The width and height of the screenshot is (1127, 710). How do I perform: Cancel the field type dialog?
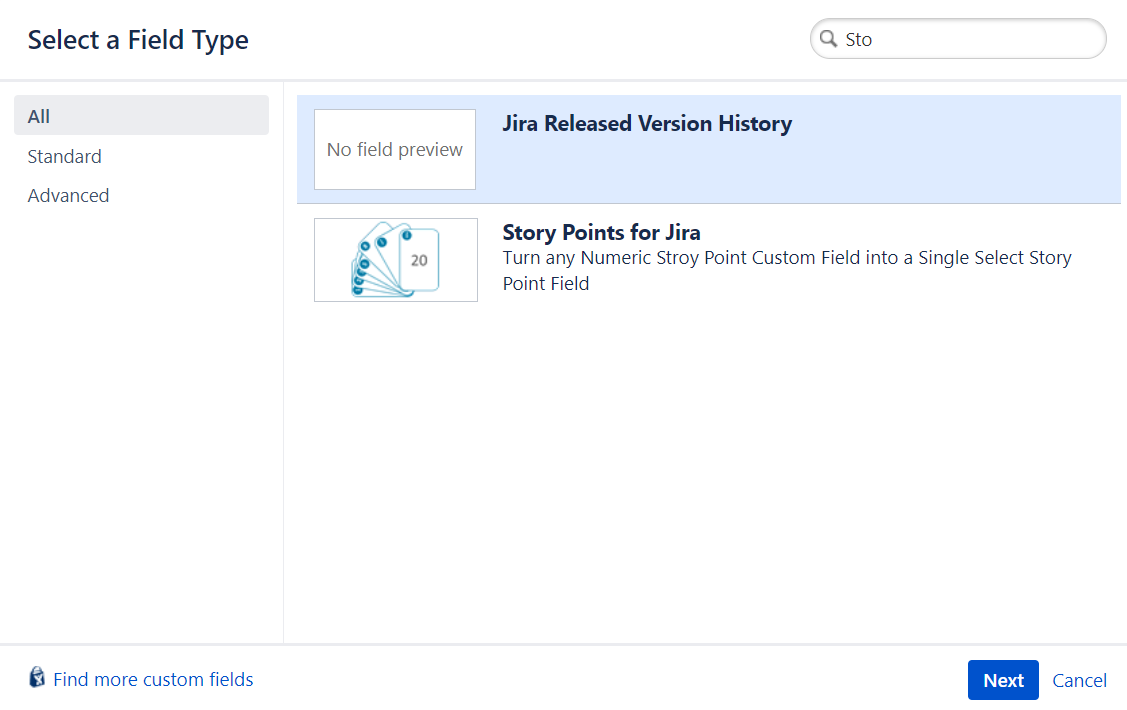(1079, 680)
